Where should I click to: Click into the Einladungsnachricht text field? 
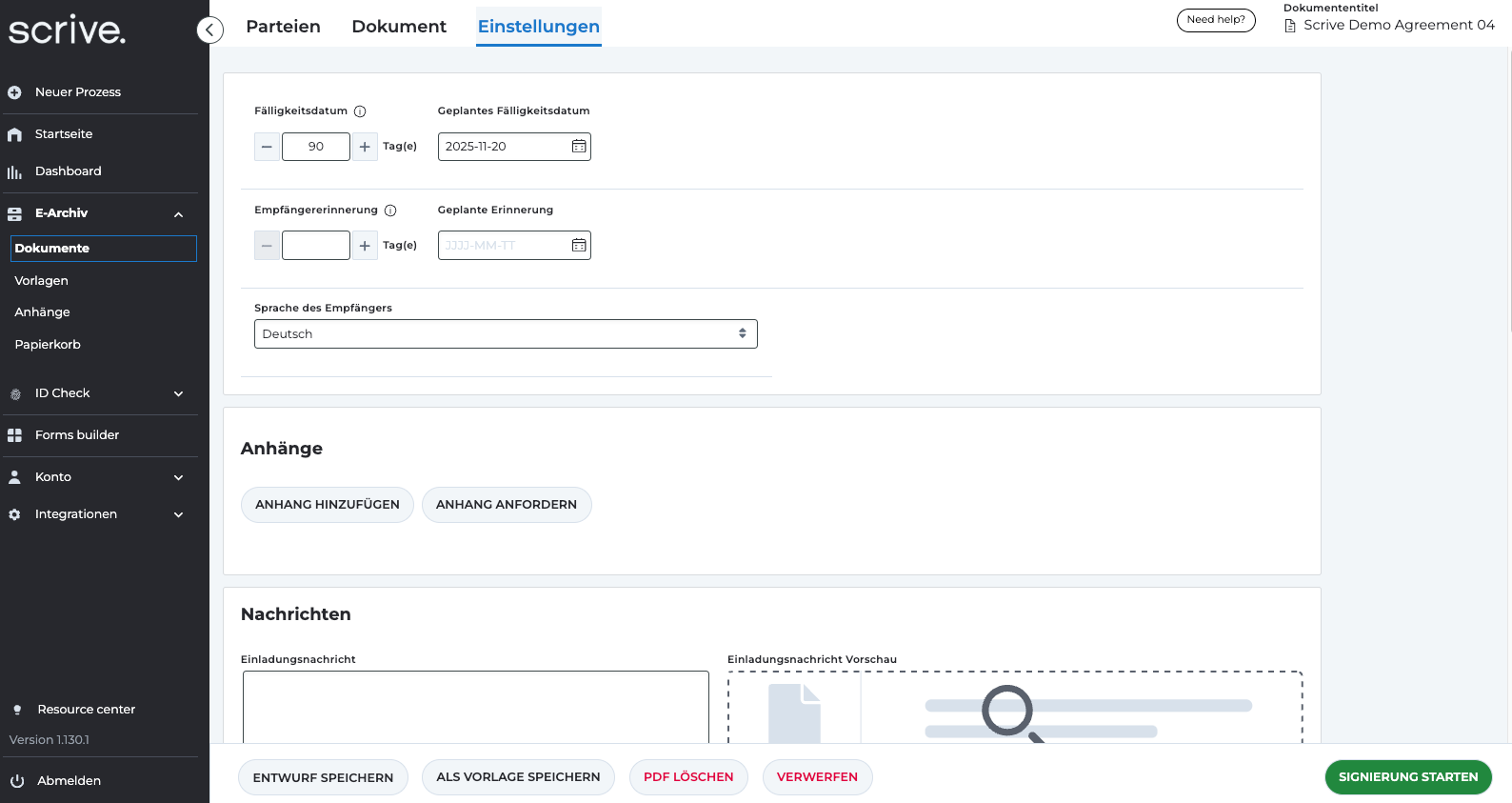click(475, 706)
